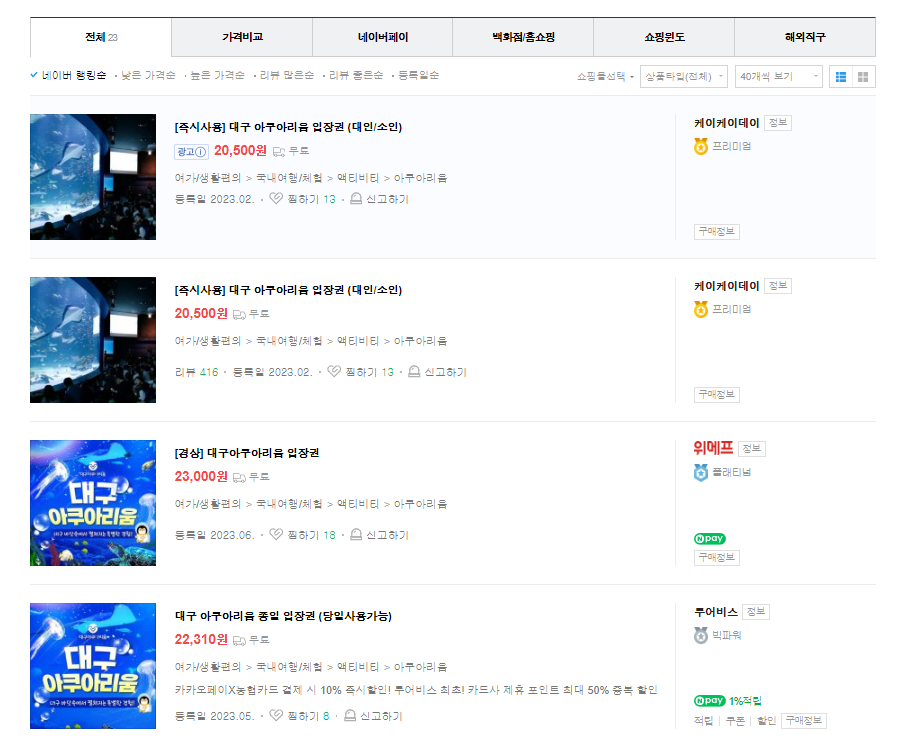This screenshot has height=741, width=902.
Task: Open [경상] 대구아쿠아리움 입장권 listing
Action: point(247,453)
